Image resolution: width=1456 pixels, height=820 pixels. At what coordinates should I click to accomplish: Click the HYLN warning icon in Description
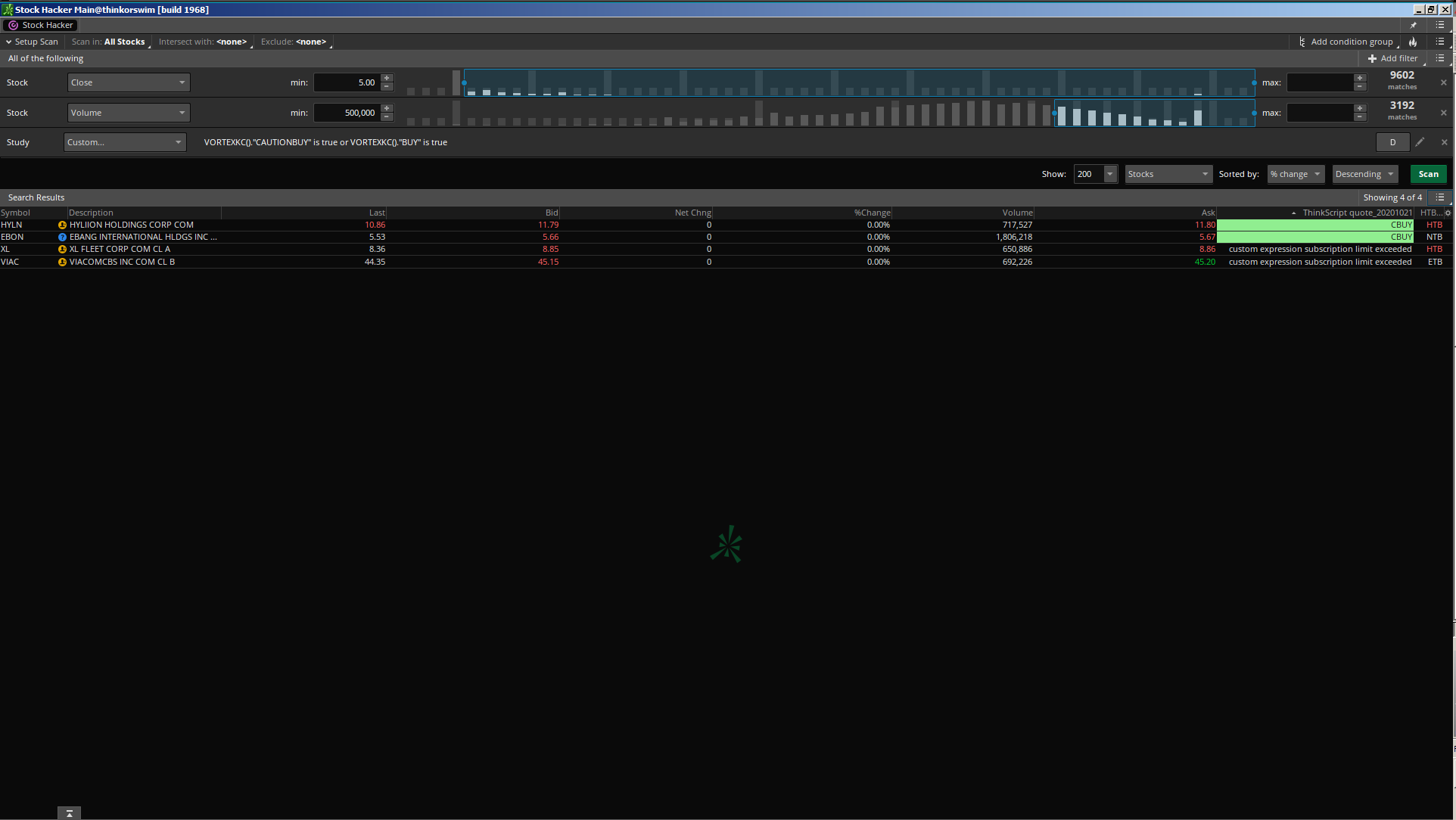(x=62, y=225)
